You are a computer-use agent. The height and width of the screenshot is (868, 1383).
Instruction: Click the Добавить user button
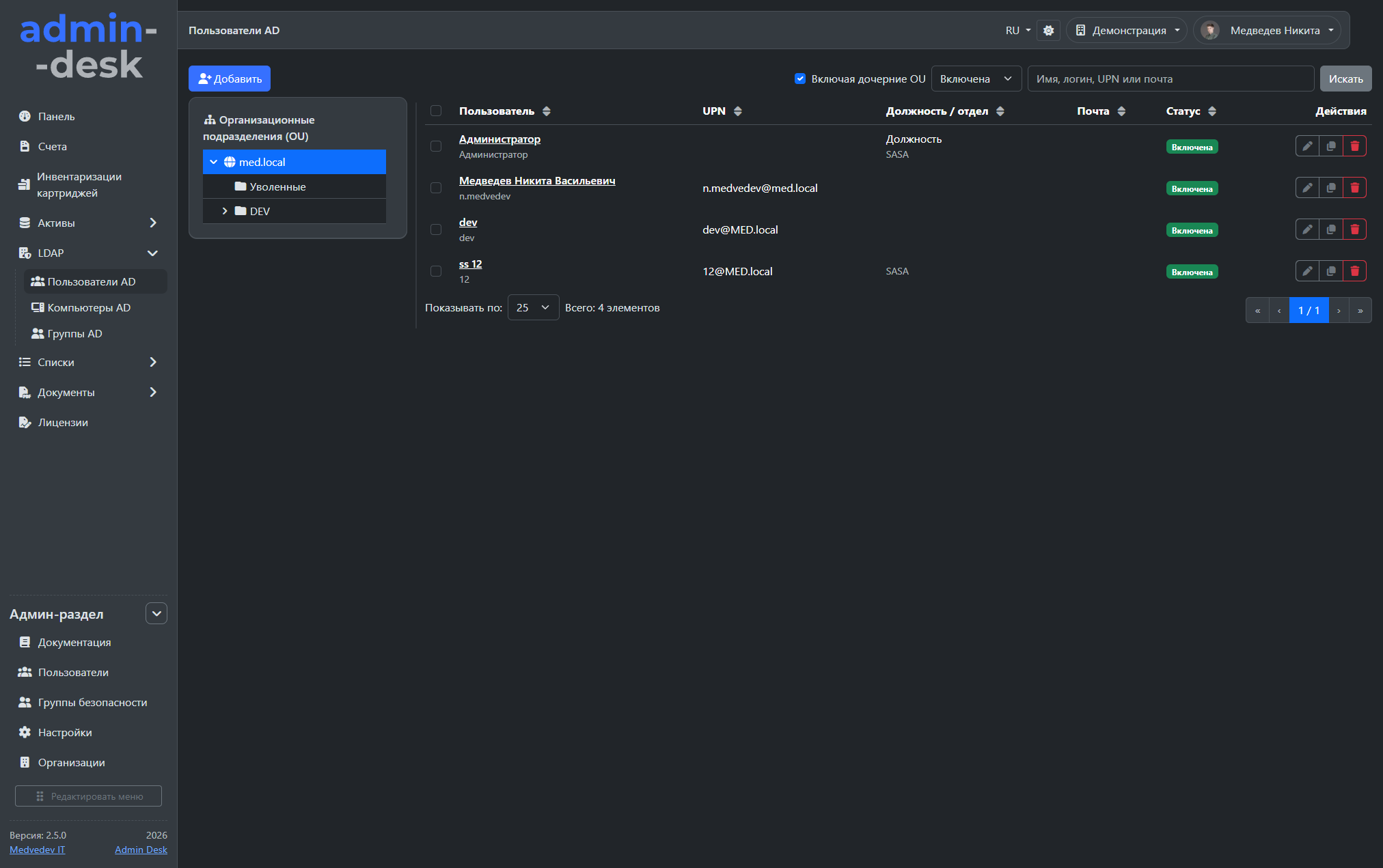click(x=230, y=79)
